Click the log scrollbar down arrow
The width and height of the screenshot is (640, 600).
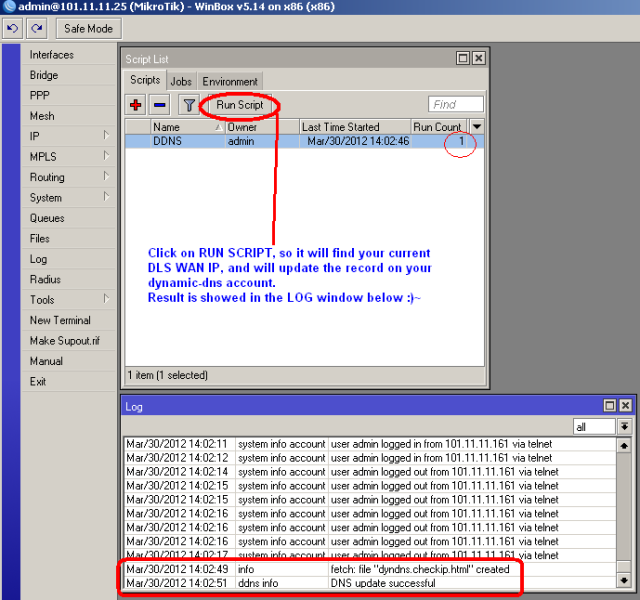pyautogui.click(x=624, y=580)
